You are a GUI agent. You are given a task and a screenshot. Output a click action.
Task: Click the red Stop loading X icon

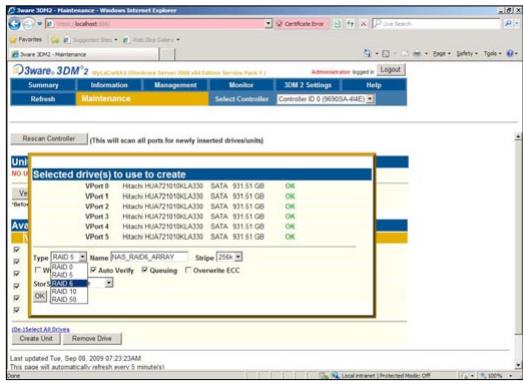pyautogui.click(x=364, y=24)
